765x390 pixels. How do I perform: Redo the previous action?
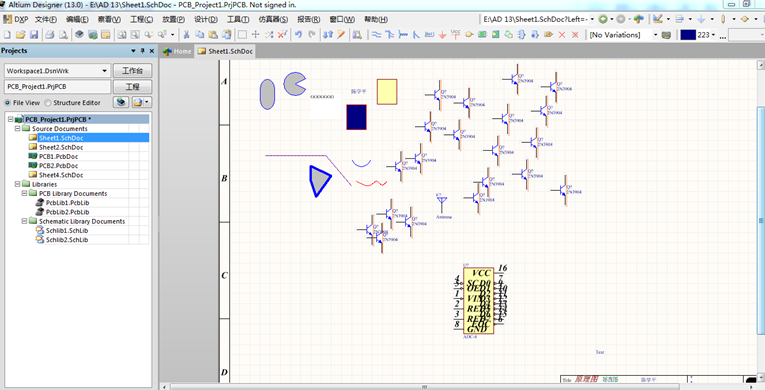pyautogui.click(x=312, y=35)
